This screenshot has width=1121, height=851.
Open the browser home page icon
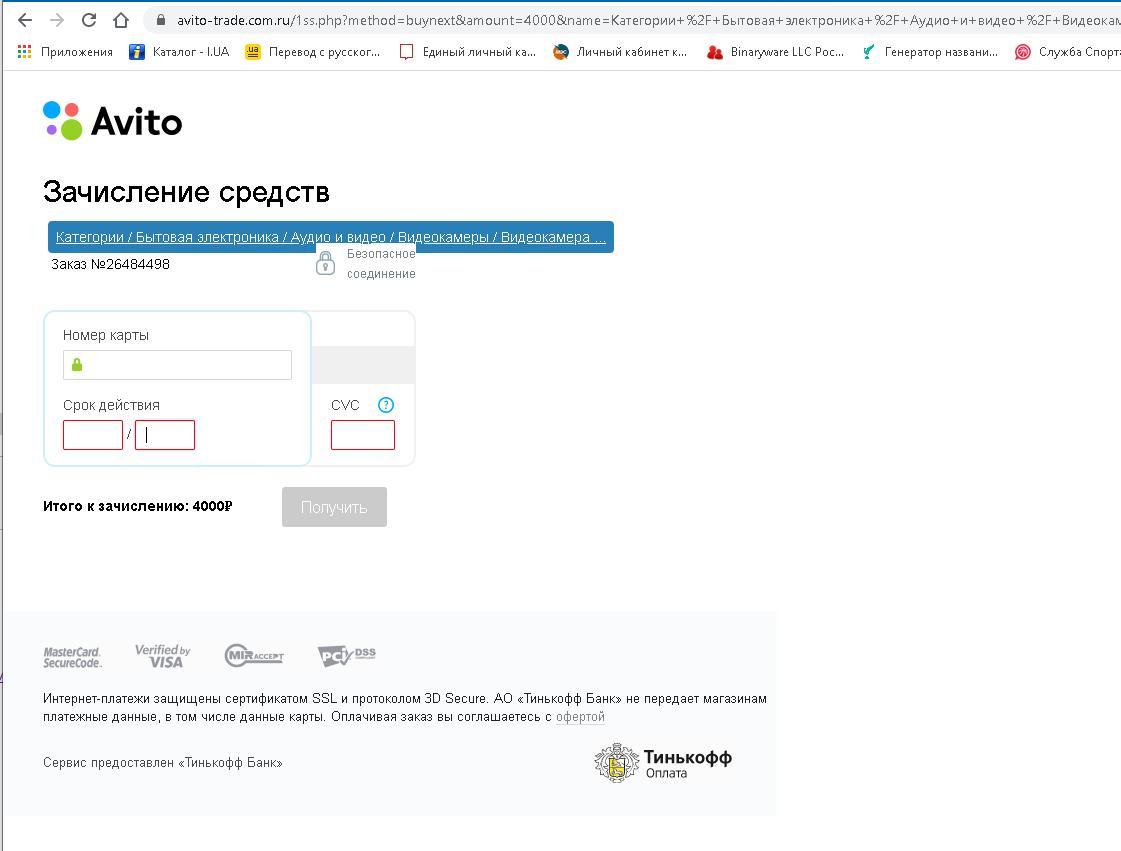tap(121, 20)
